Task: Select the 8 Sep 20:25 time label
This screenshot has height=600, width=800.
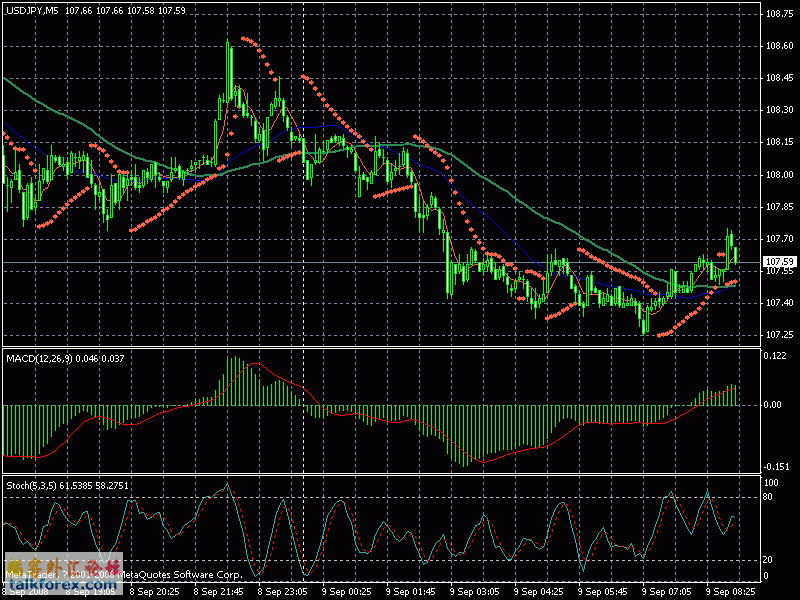Action: pos(154,592)
